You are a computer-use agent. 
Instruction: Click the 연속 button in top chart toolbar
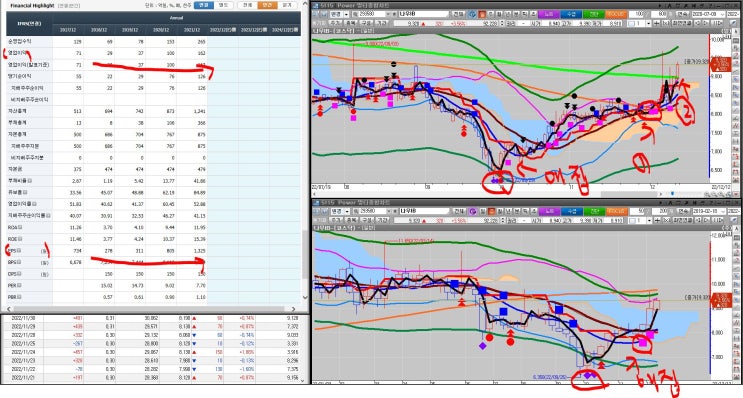(x=682, y=14)
